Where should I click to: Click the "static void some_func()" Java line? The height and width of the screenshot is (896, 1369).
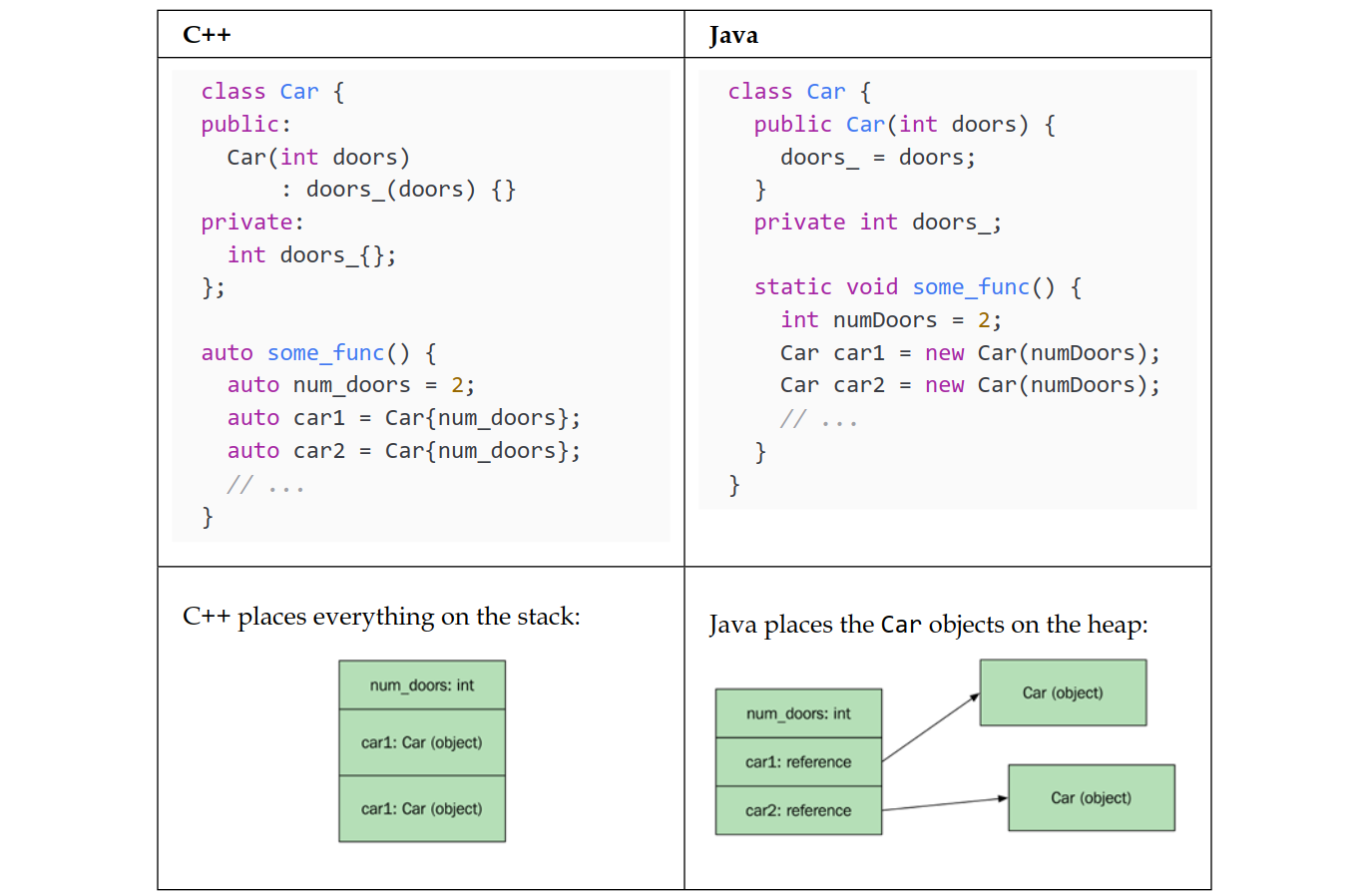(917, 287)
